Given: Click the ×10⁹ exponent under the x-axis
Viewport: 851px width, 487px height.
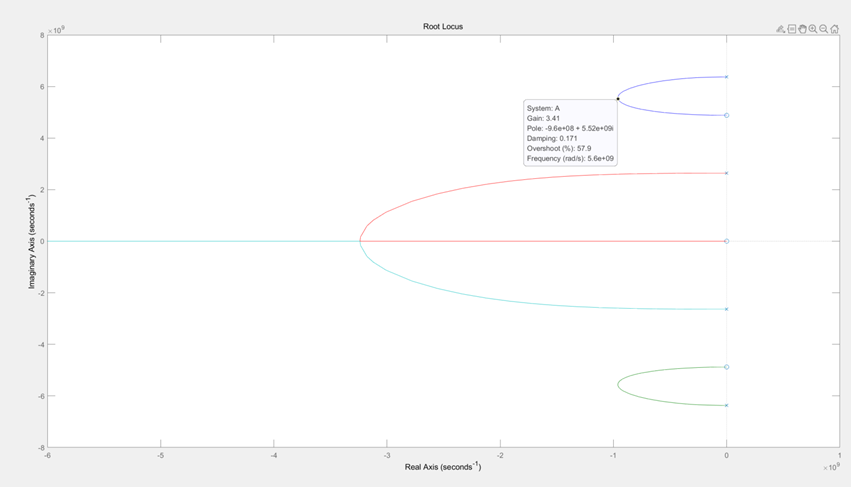Looking at the screenshot, I should pyautogui.click(x=831, y=467).
